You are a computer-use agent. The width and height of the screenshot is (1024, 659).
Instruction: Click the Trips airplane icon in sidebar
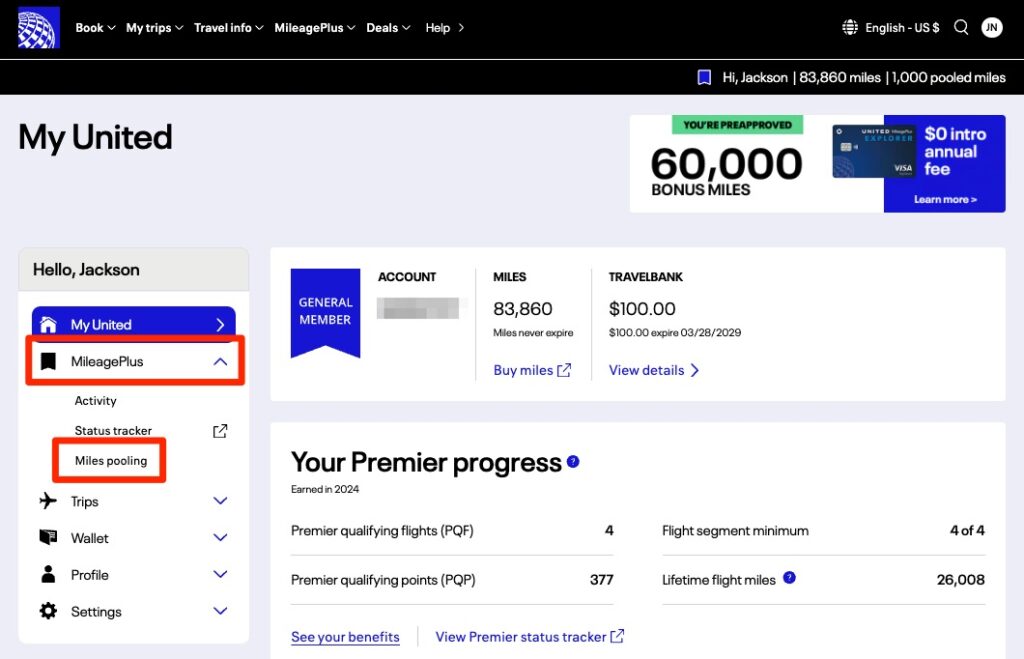click(48, 501)
